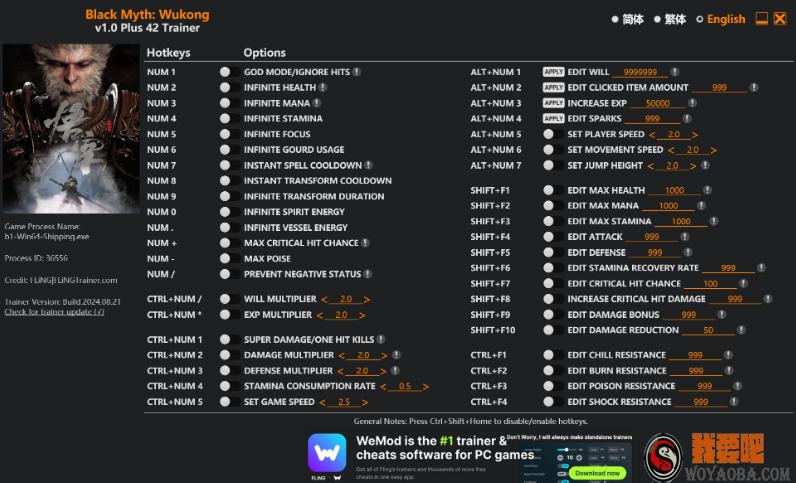Increase Set Game Speed with right arrow

365,402
